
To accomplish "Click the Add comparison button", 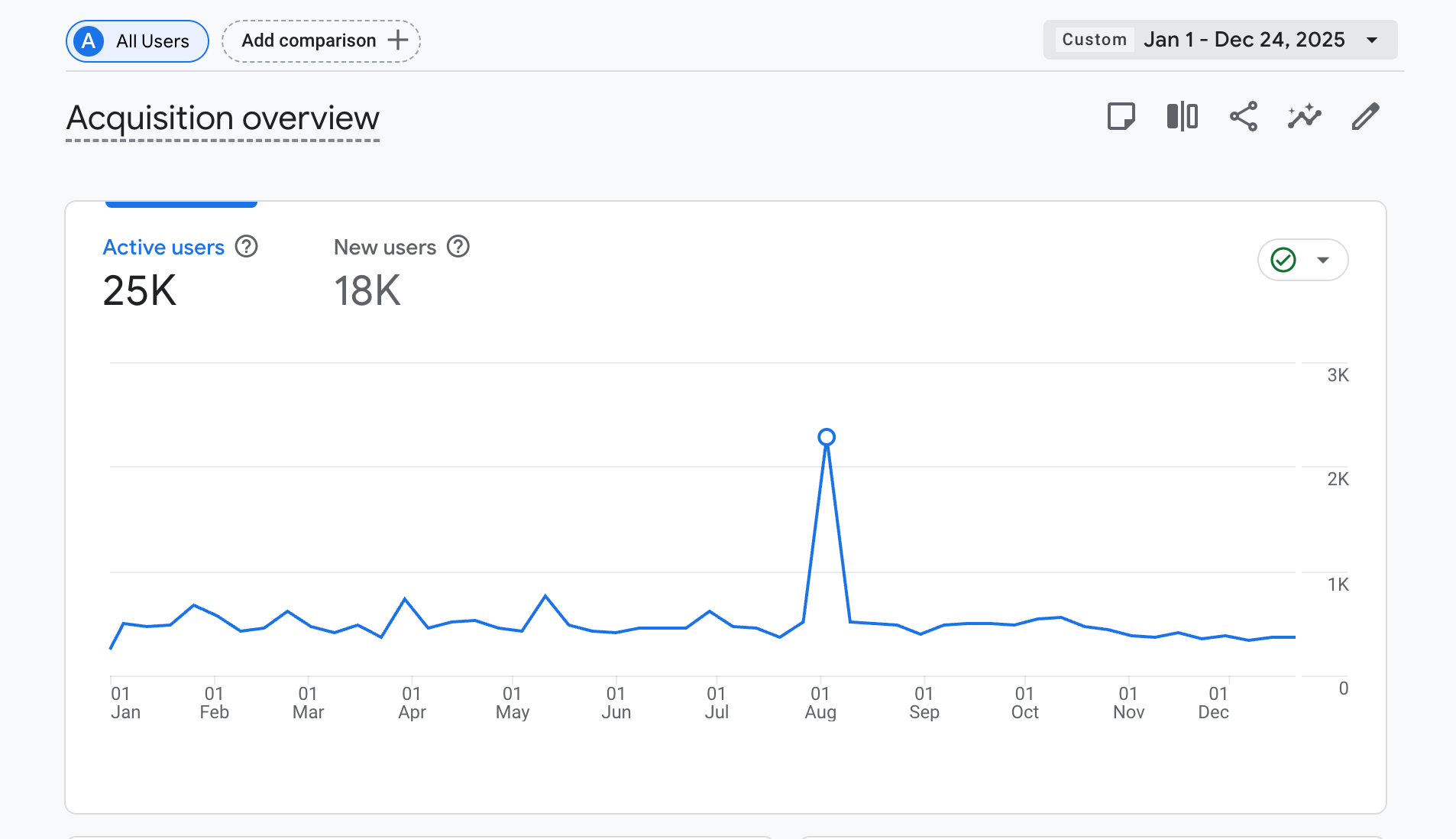I will (x=309, y=40).
